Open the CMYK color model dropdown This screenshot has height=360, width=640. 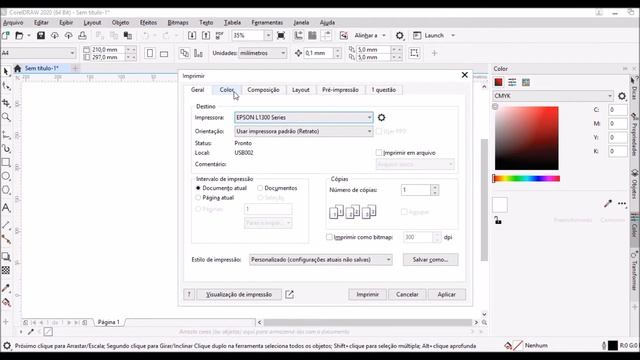tap(553, 96)
